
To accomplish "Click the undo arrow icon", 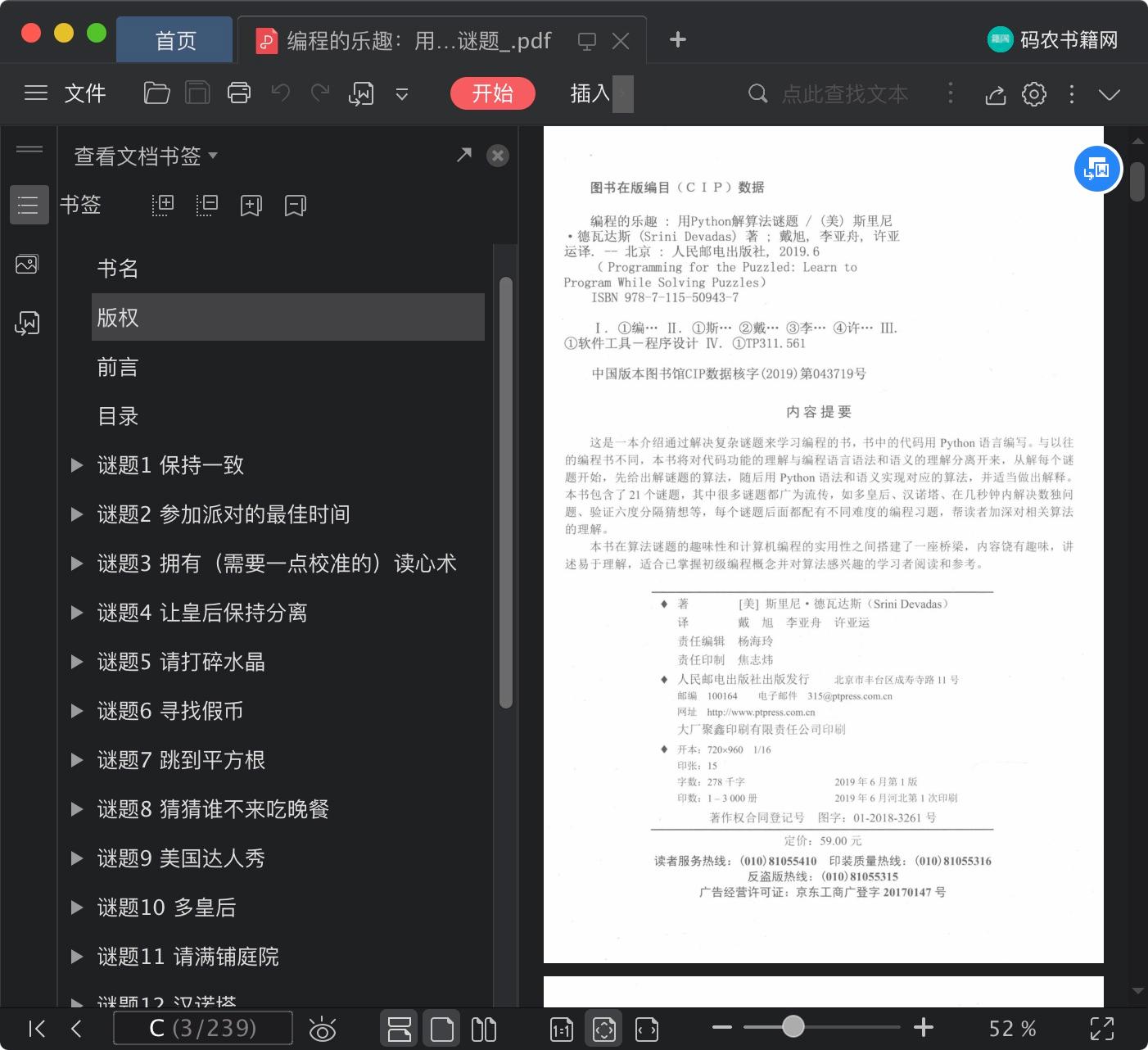I will click(x=281, y=93).
